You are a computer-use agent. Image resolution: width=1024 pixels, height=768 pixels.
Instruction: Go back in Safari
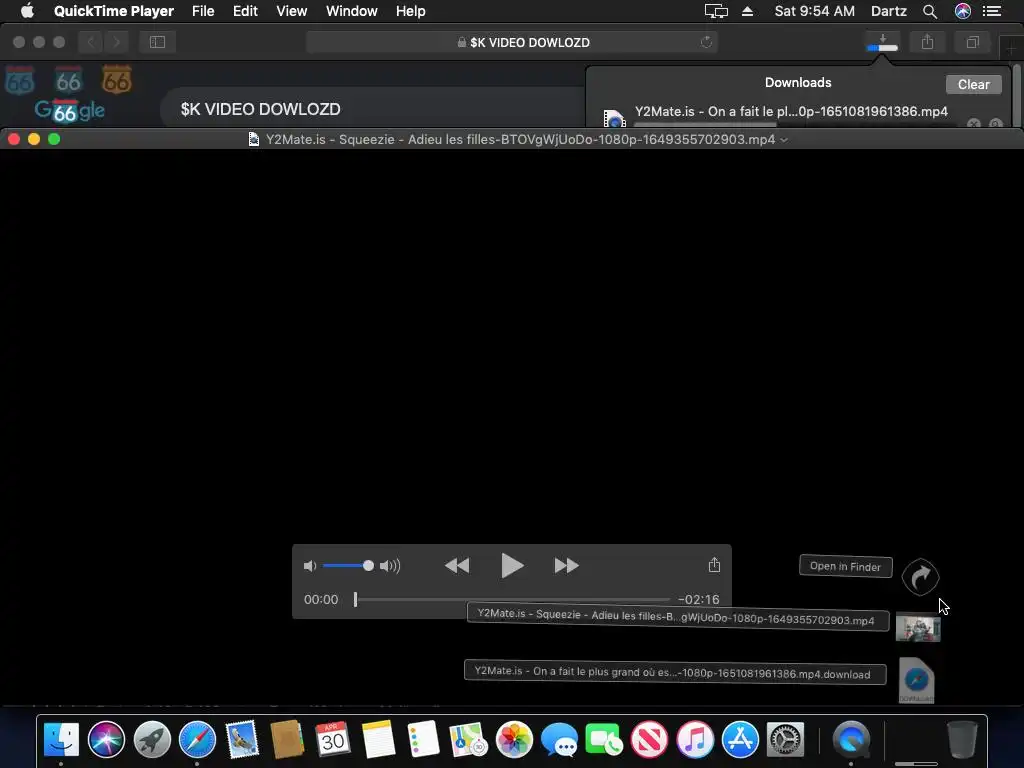91,42
